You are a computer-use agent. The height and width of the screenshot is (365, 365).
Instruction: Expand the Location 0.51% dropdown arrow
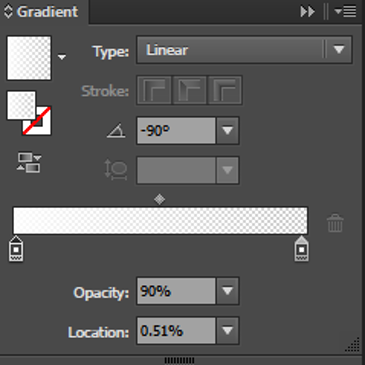click(228, 331)
